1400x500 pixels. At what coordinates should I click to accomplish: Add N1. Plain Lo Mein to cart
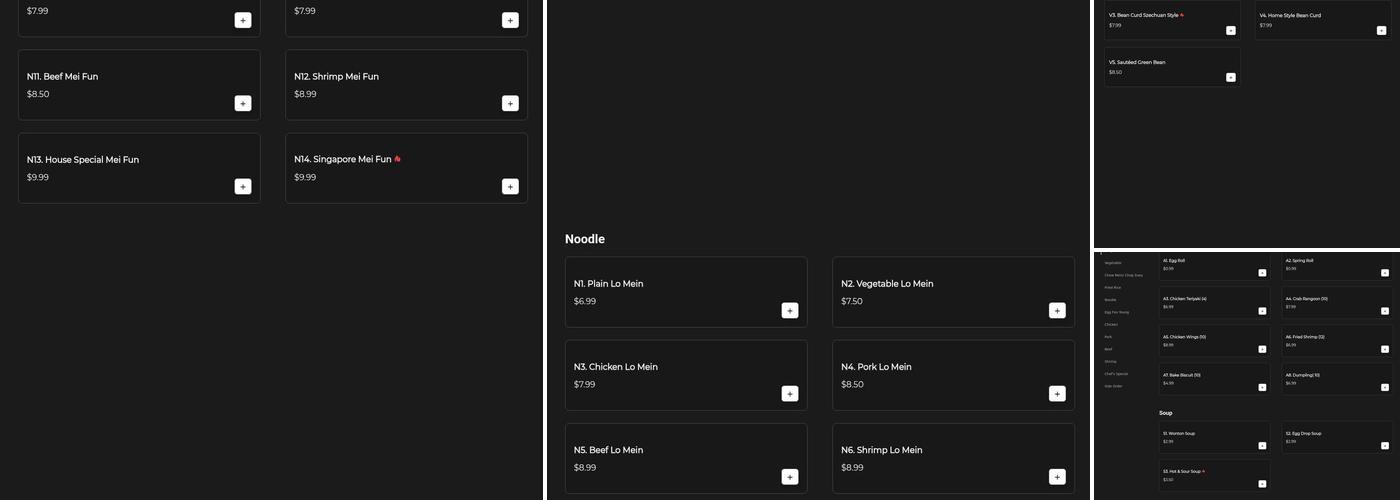click(790, 310)
